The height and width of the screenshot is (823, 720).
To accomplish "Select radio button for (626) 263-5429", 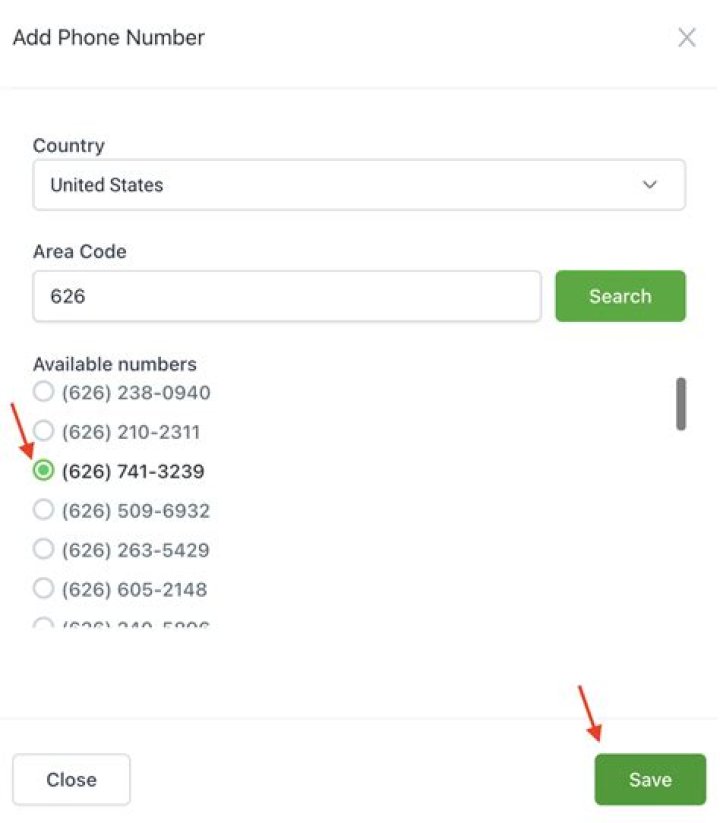I will pos(43,549).
